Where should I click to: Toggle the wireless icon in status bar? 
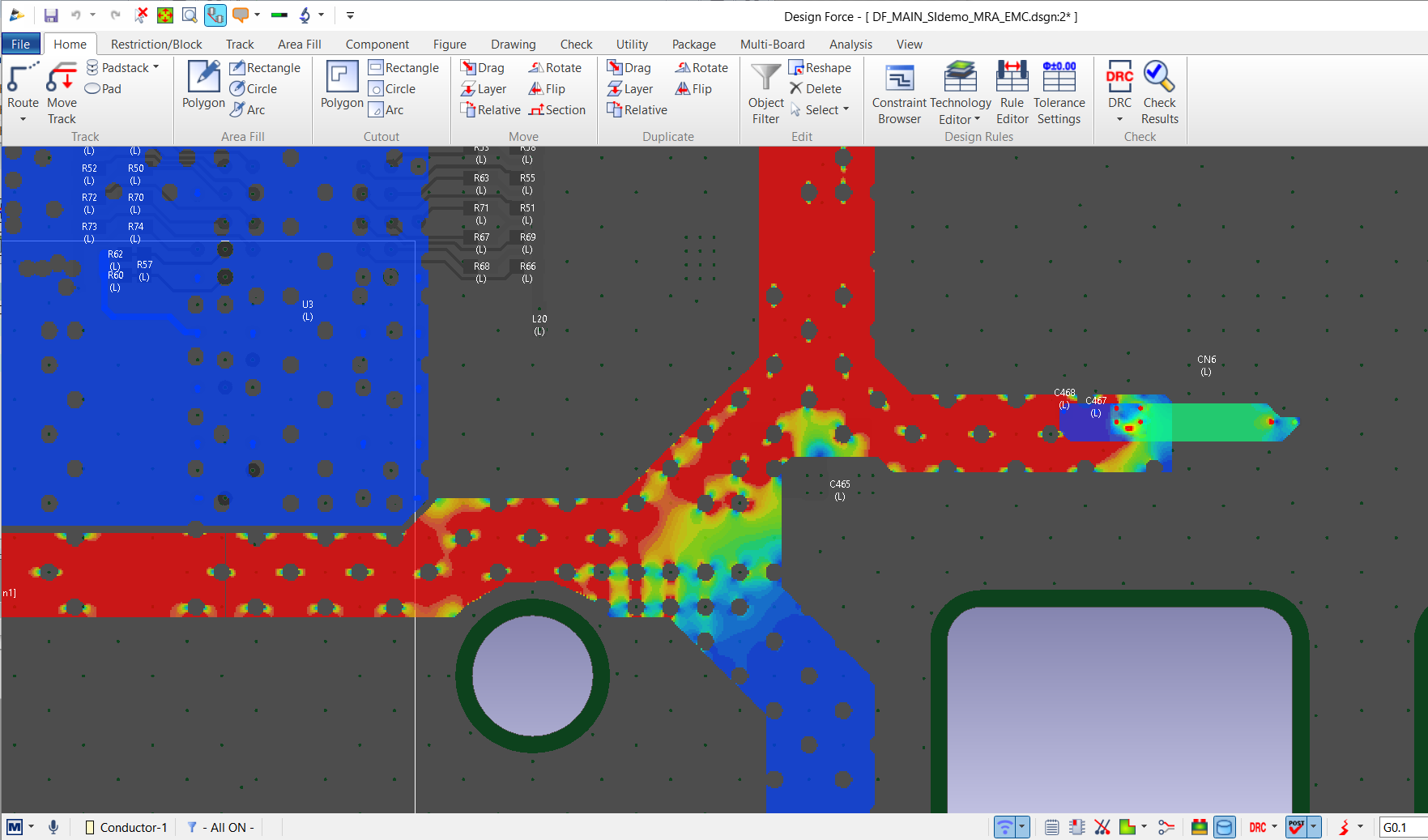(1004, 827)
